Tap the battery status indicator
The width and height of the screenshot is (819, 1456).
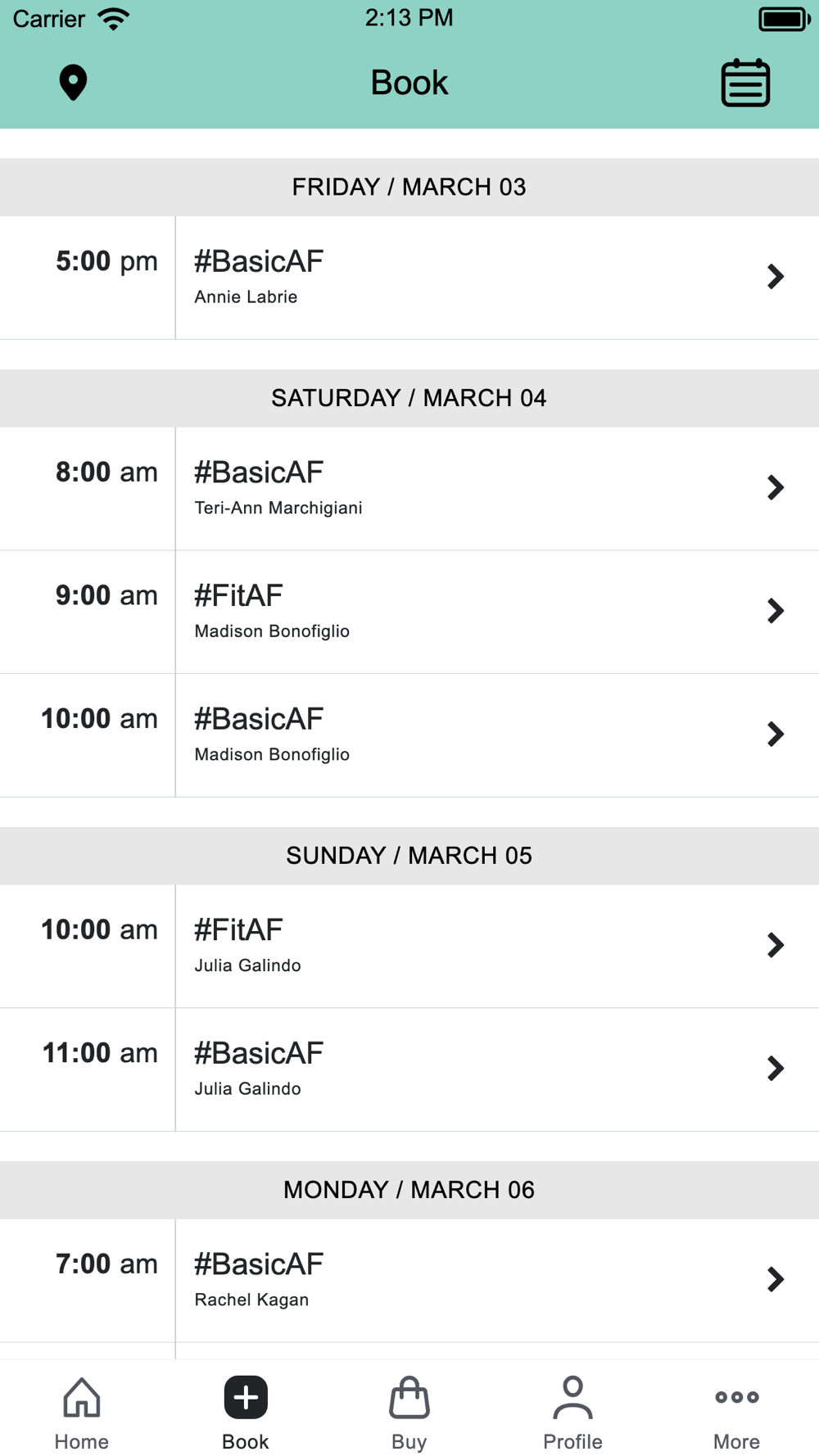click(783, 19)
